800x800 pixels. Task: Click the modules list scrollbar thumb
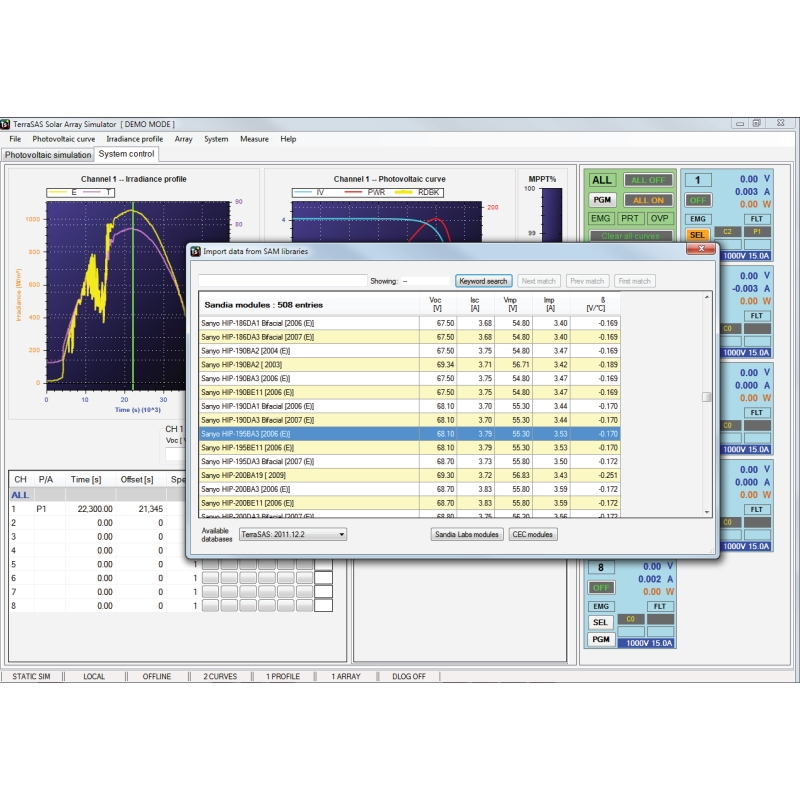(x=707, y=397)
